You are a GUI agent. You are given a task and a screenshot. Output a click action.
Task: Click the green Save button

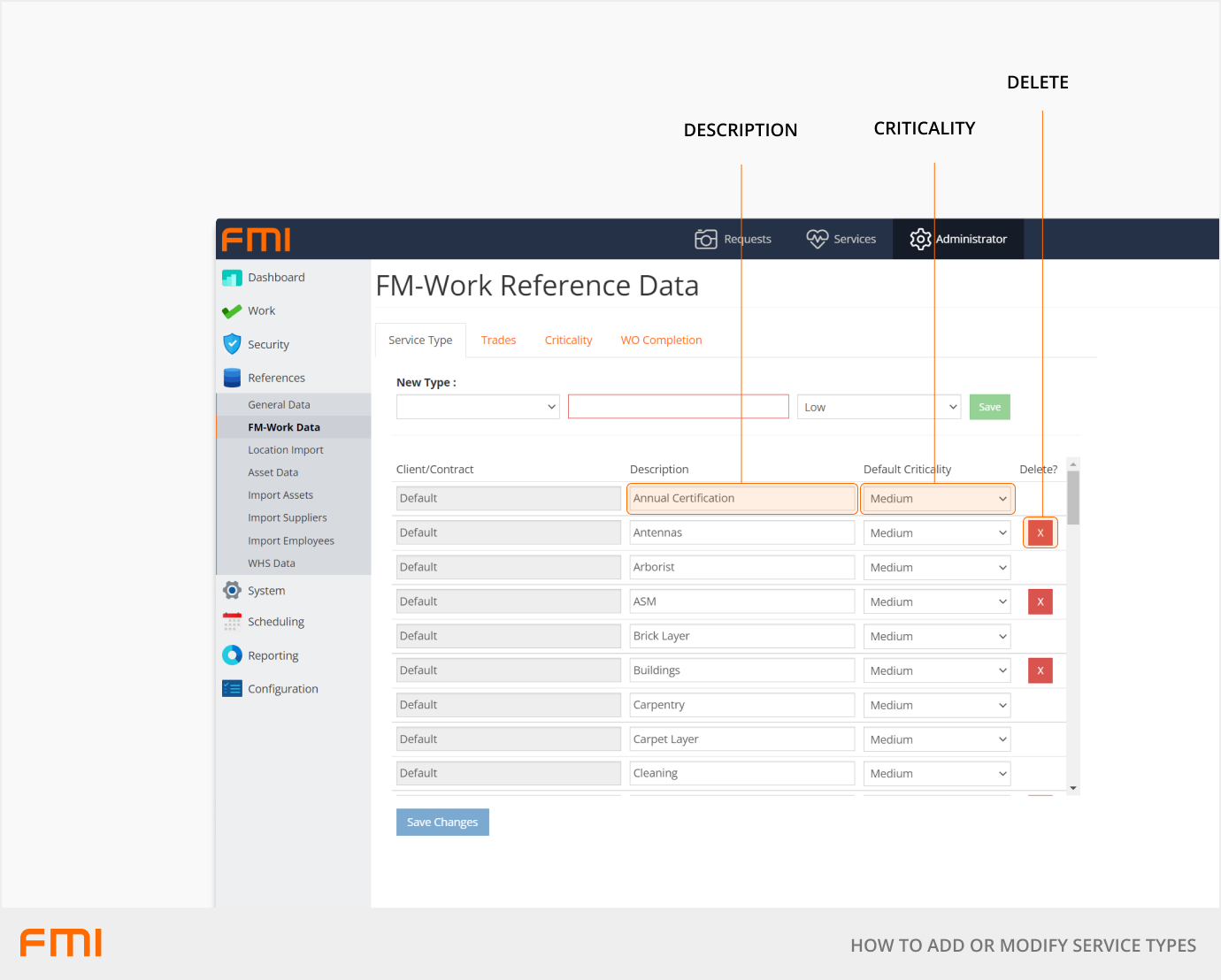click(989, 407)
